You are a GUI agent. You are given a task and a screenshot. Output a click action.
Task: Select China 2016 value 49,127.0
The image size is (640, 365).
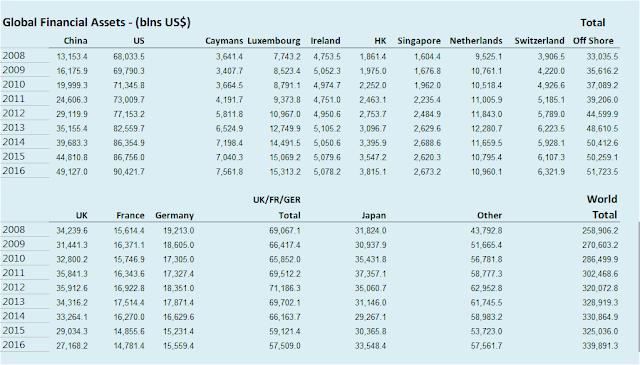pyautogui.click(x=72, y=172)
